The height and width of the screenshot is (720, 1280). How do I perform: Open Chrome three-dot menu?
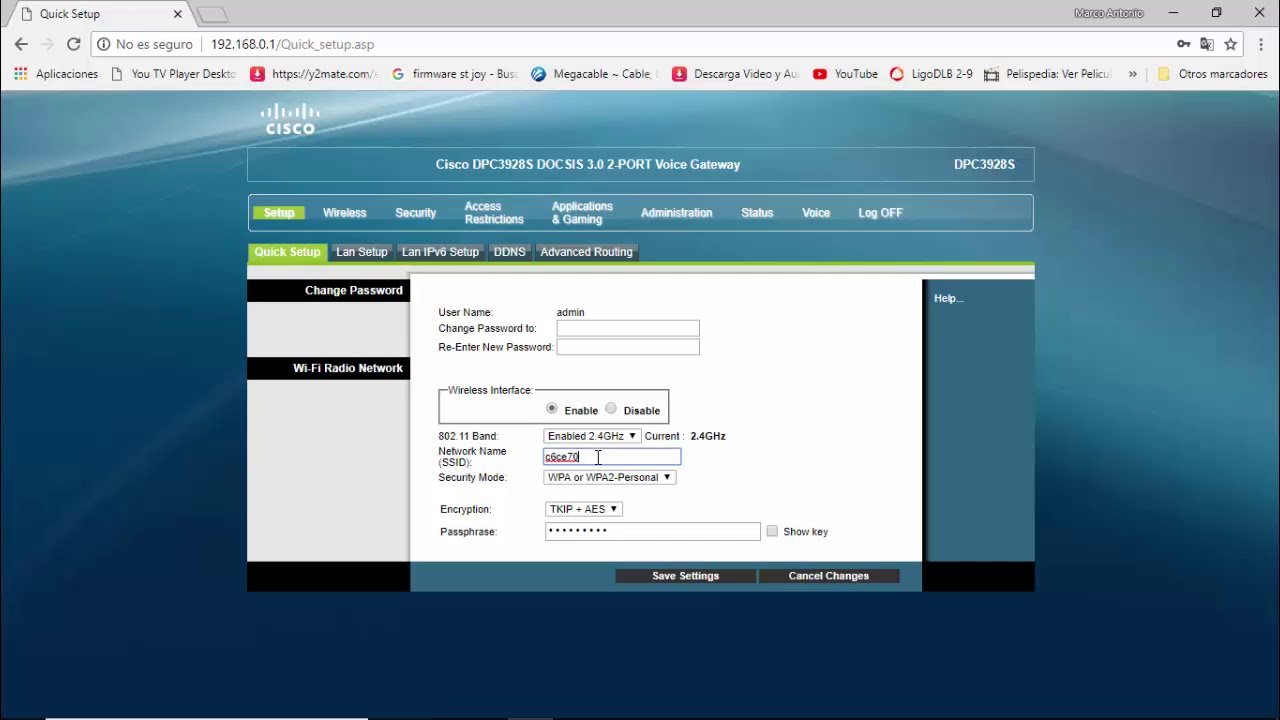pos(1259,44)
